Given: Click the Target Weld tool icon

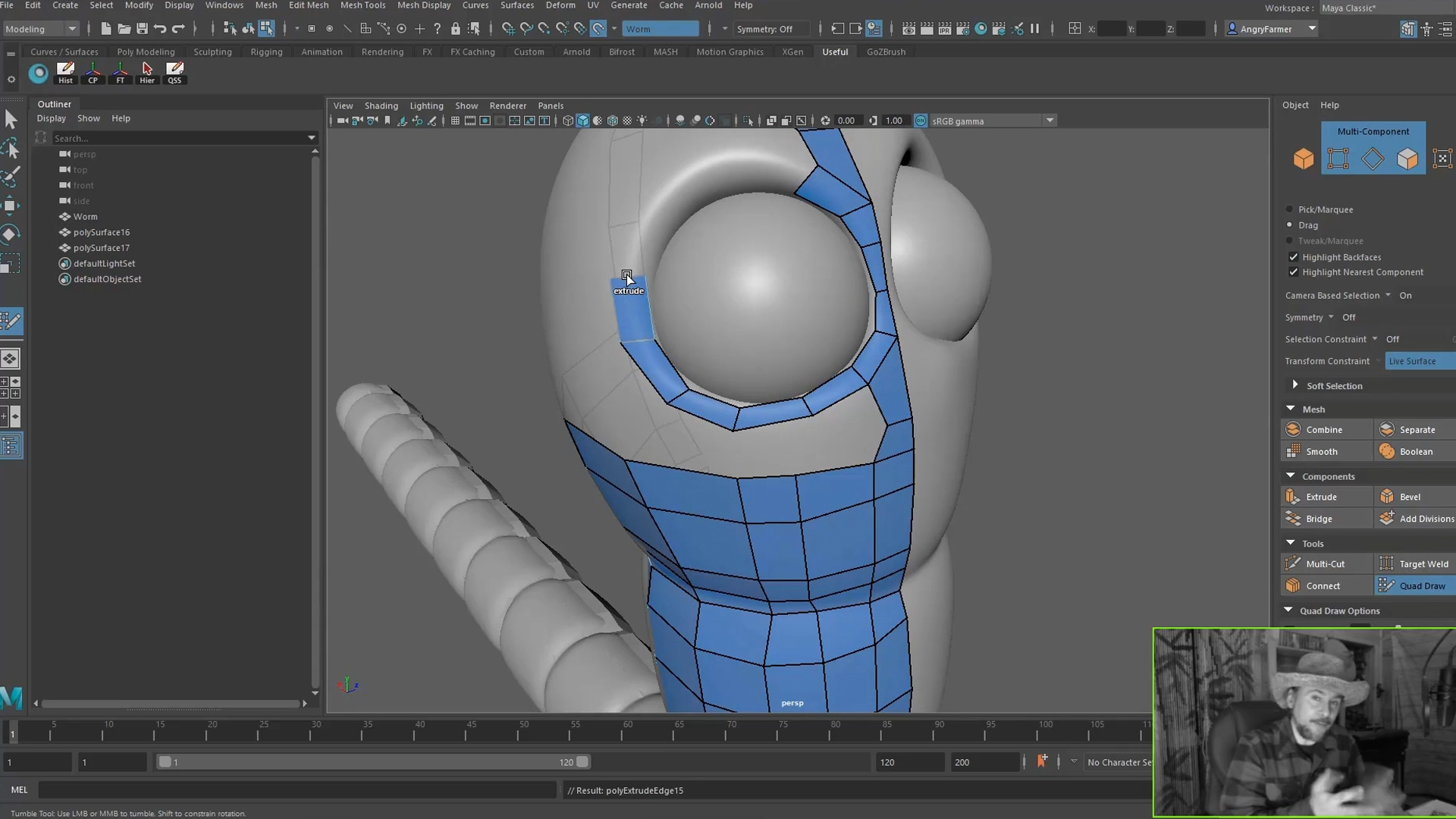Looking at the screenshot, I should (x=1386, y=563).
